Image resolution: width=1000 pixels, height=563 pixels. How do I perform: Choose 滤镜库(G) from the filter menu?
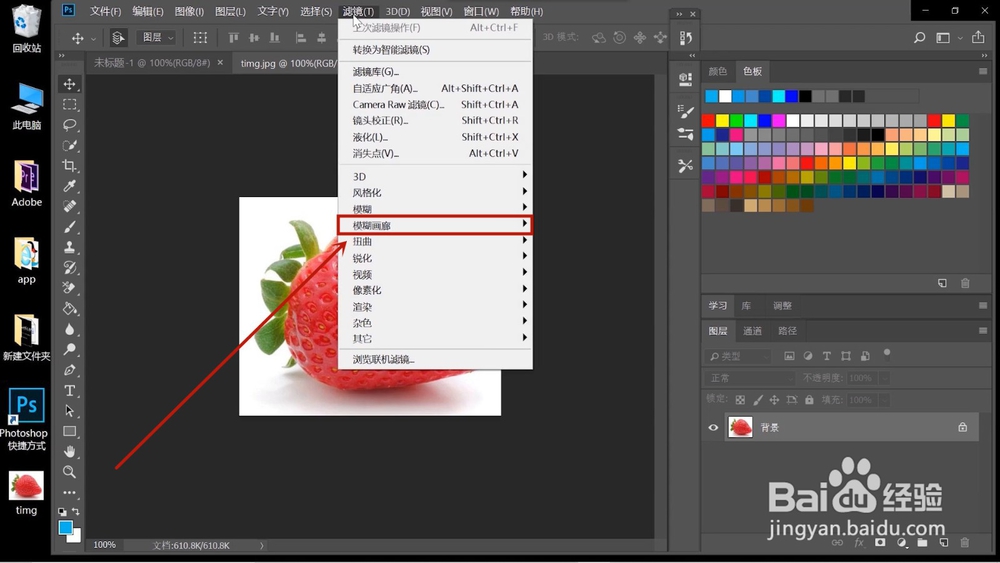[x=435, y=71]
